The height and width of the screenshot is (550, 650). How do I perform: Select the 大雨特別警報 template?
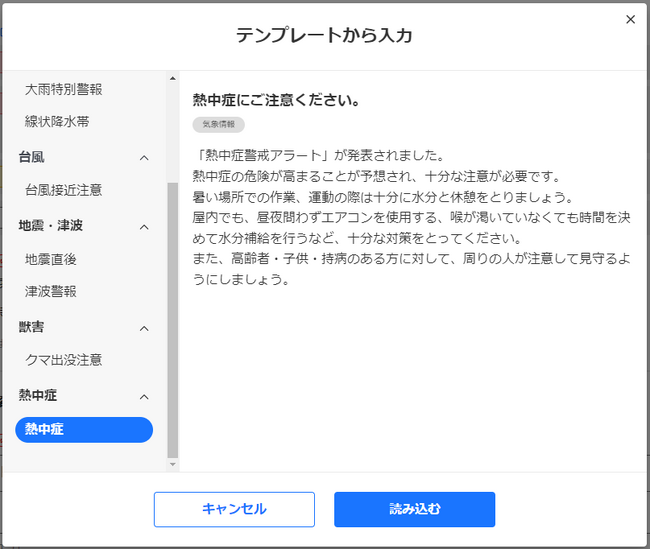tap(63, 89)
